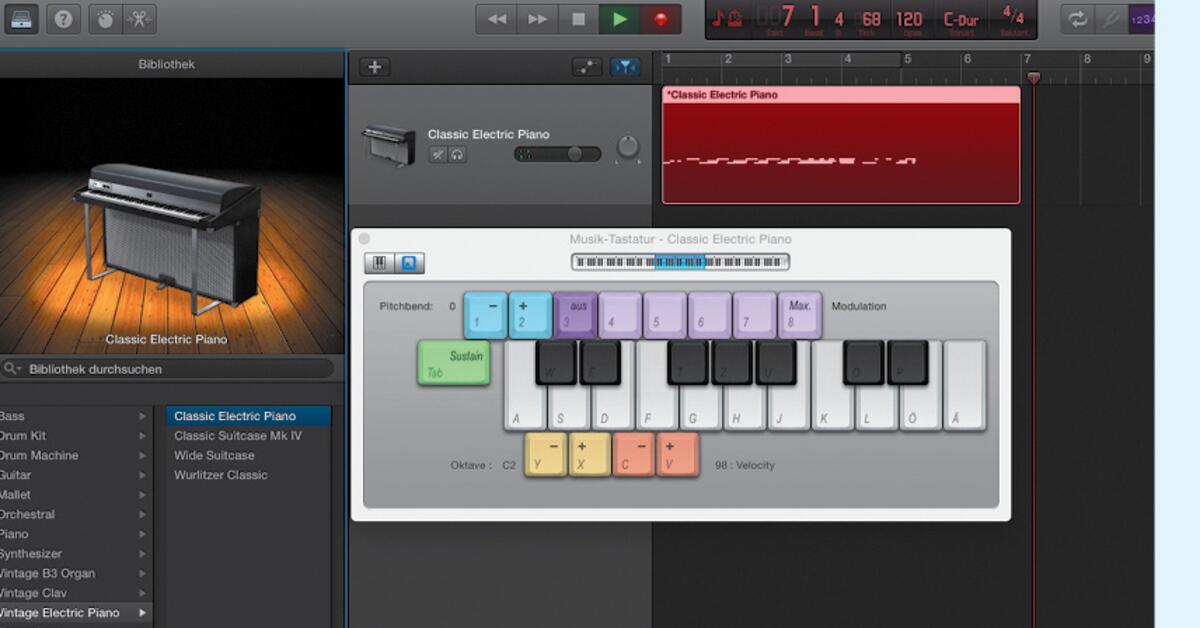Enable Cycle mode with the loop icon
Screen dimensions: 1200x628
1078,17
